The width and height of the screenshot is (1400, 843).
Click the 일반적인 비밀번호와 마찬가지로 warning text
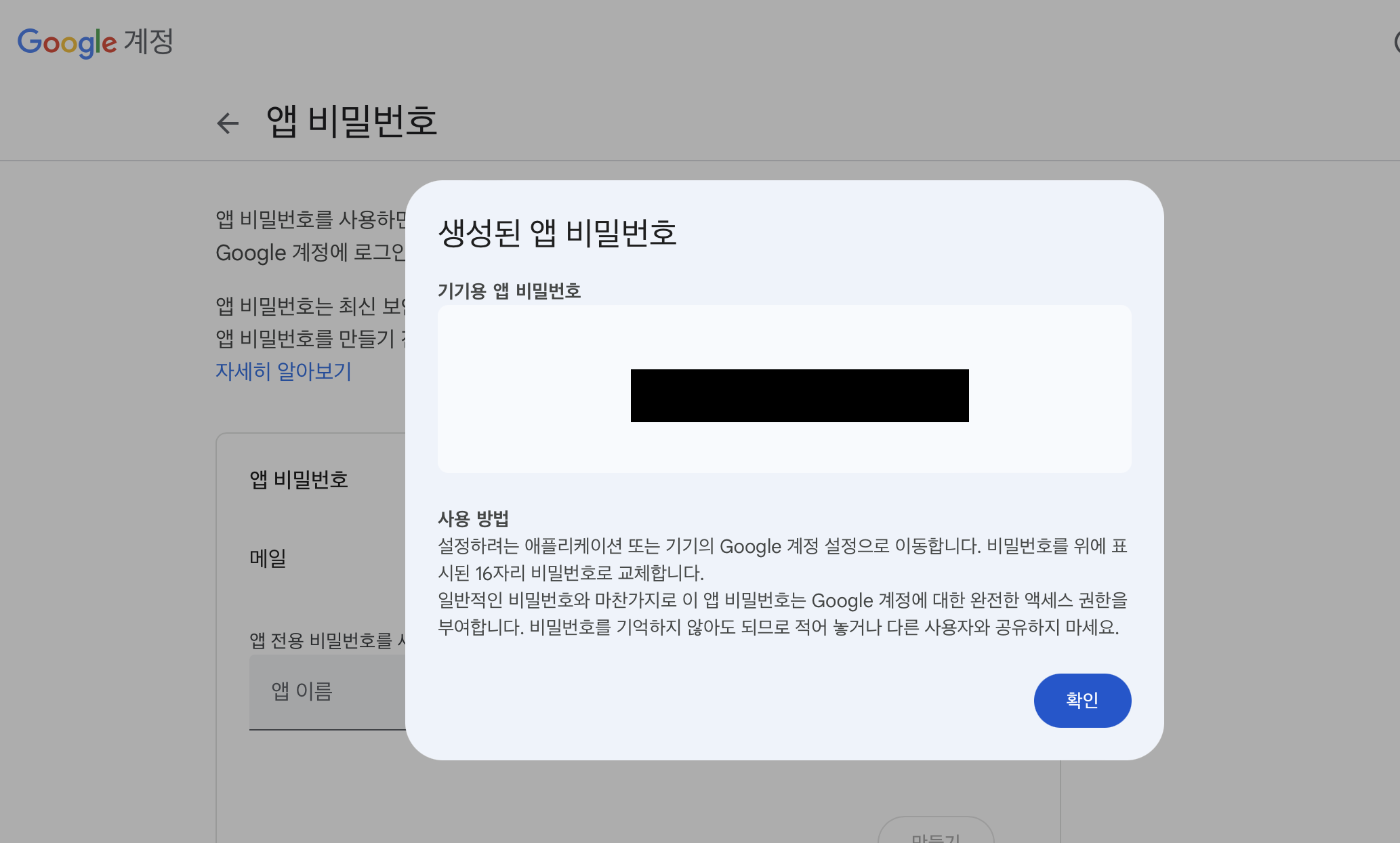point(782,614)
